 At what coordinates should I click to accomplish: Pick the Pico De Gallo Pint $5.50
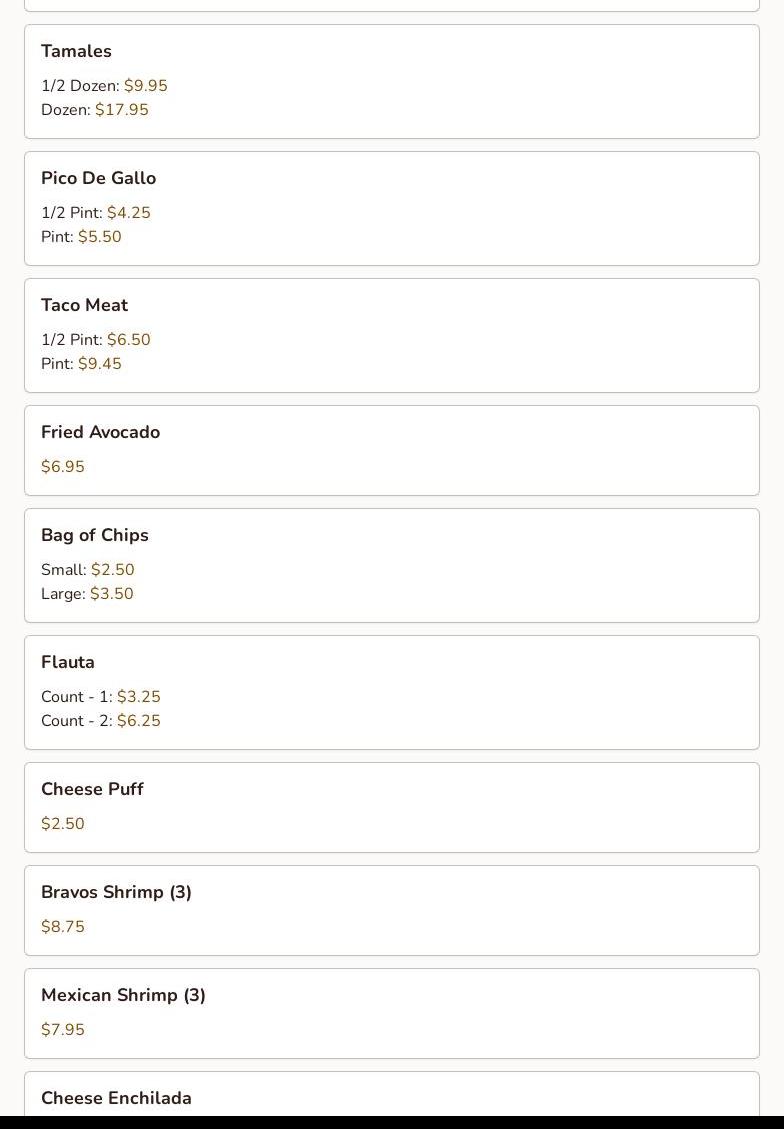coord(81,237)
